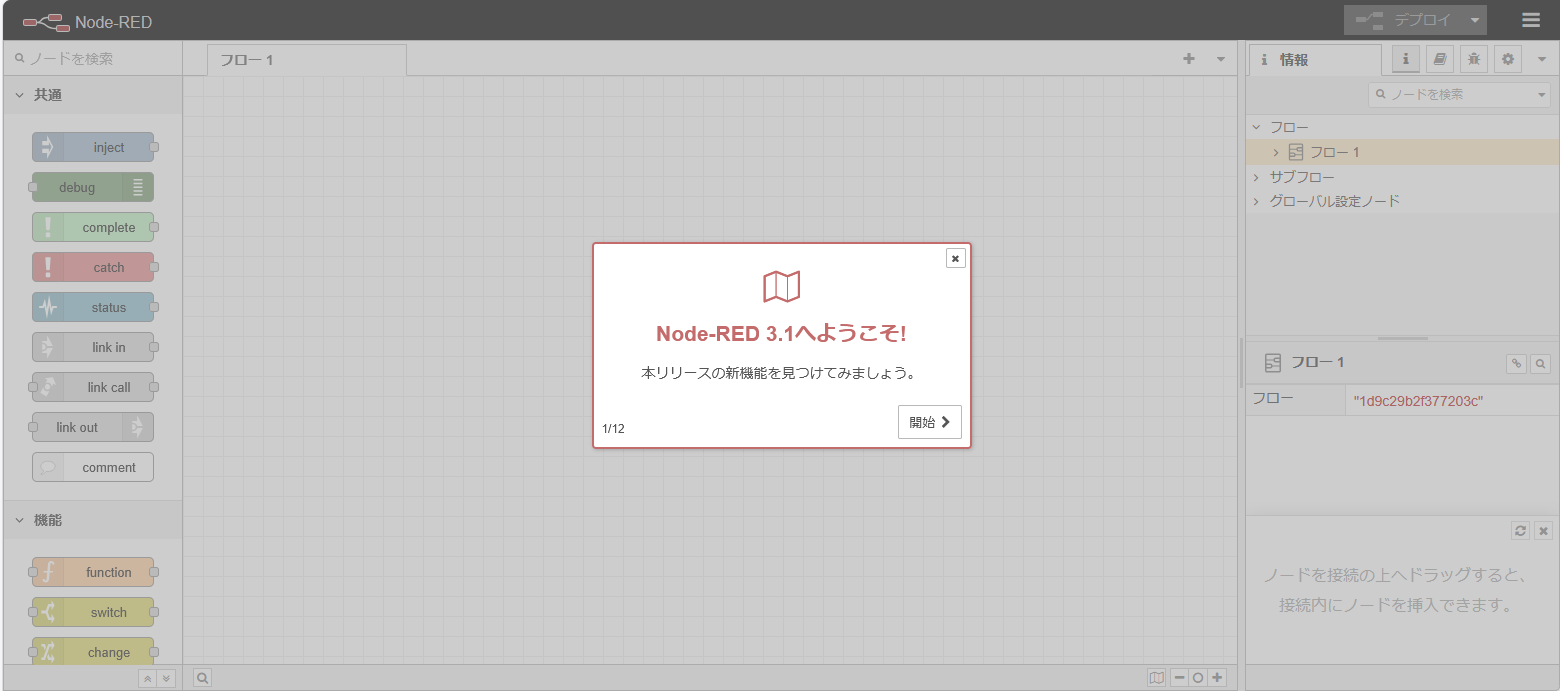The width and height of the screenshot is (1560, 691).
Task: Open the help book sidebar tab
Action: 1440,59
